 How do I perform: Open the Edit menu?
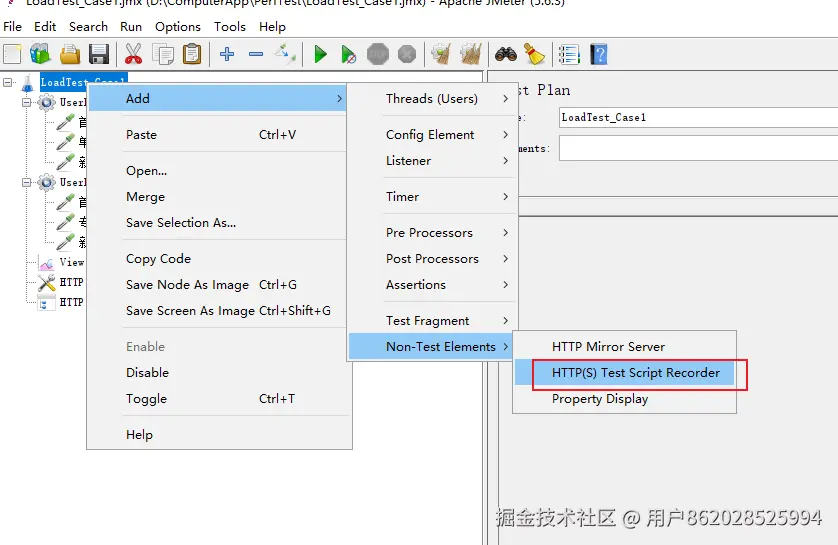coord(45,27)
